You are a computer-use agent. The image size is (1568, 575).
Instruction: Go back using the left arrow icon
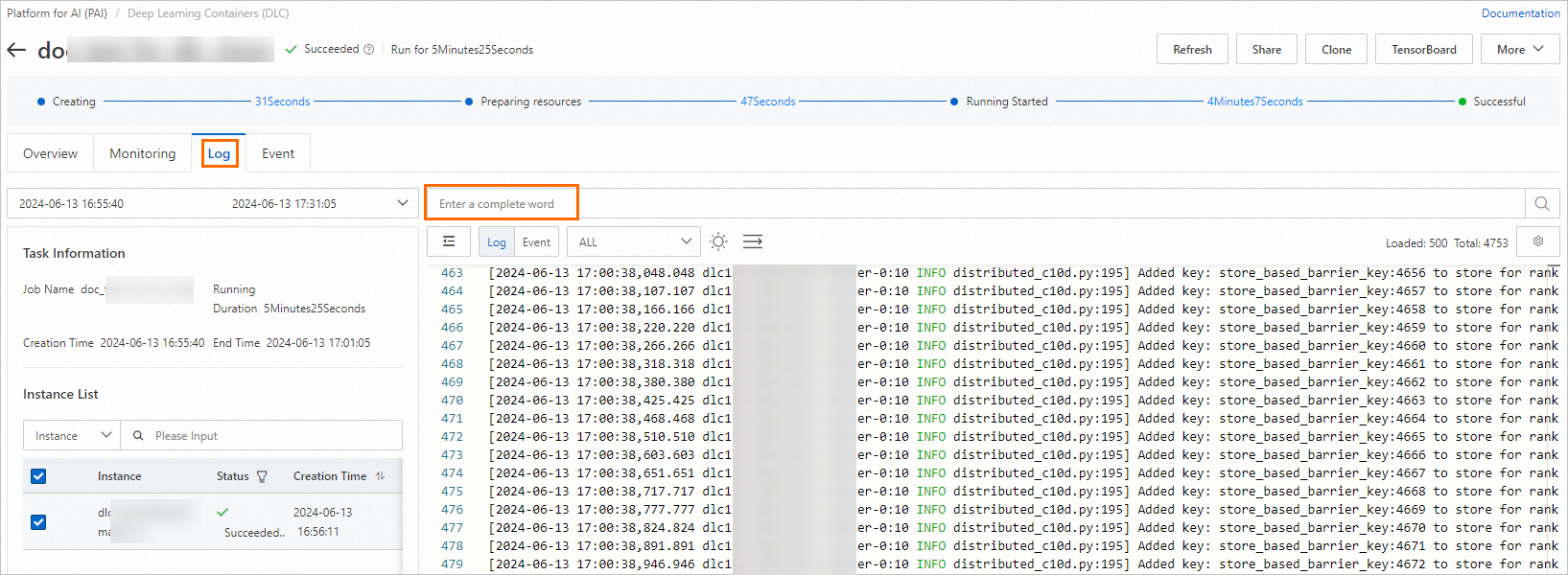point(16,50)
